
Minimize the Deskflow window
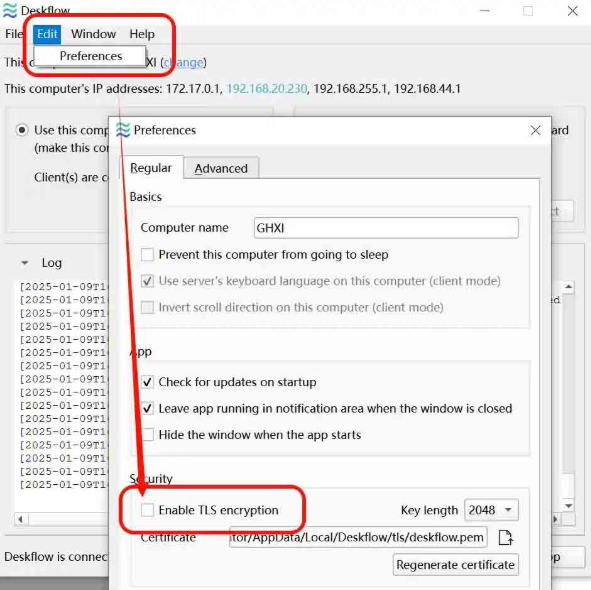tap(485, 11)
